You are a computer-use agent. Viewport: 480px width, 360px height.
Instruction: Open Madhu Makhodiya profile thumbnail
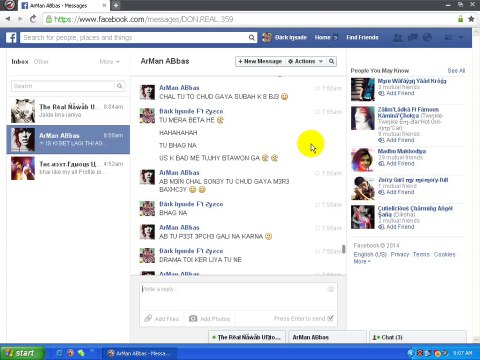click(363, 160)
